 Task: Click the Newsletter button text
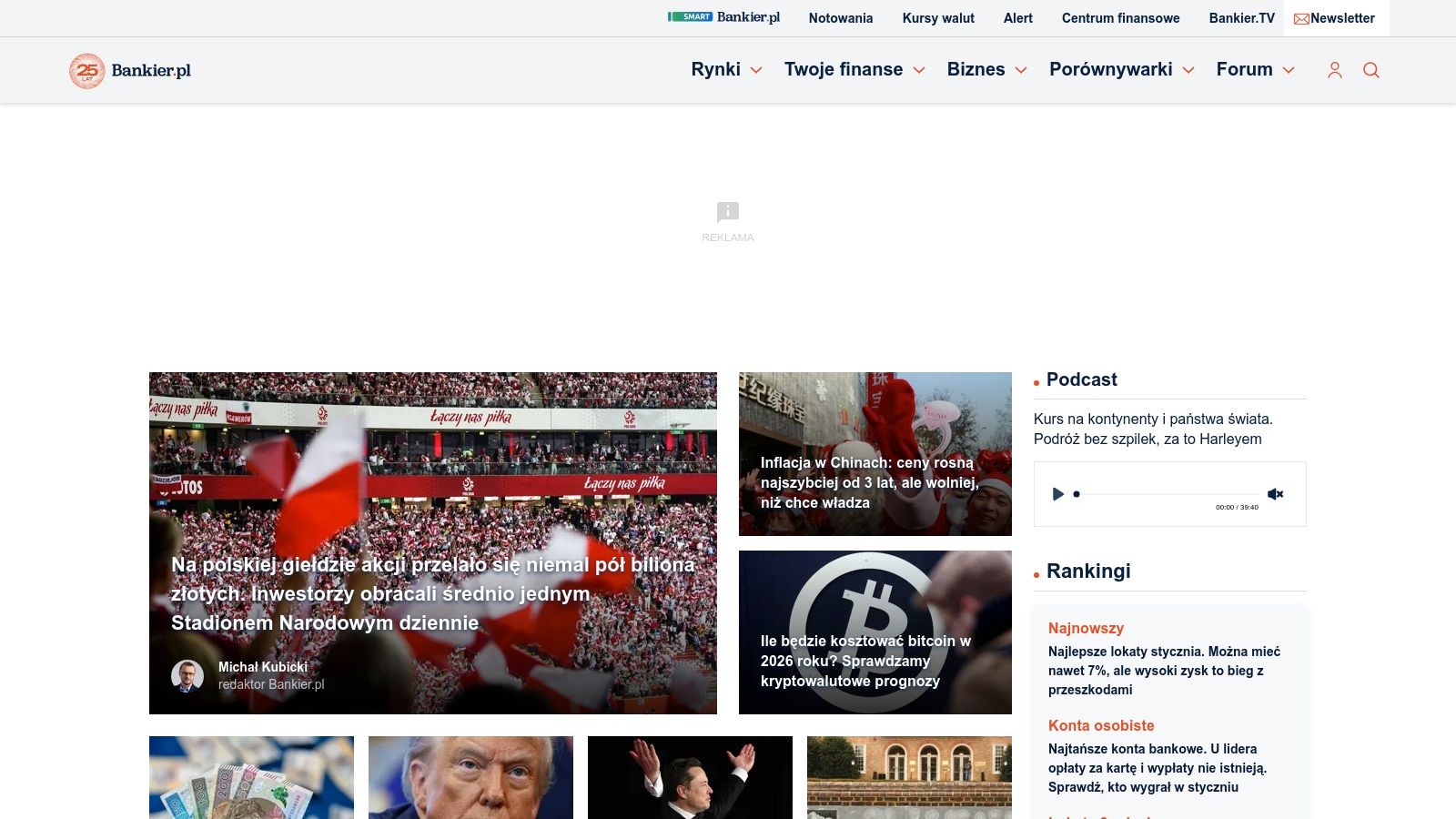click(x=1342, y=18)
